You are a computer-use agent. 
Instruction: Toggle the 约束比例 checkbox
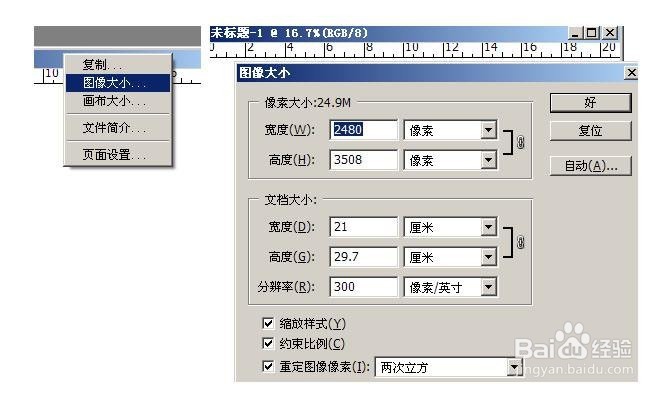pyautogui.click(x=268, y=343)
